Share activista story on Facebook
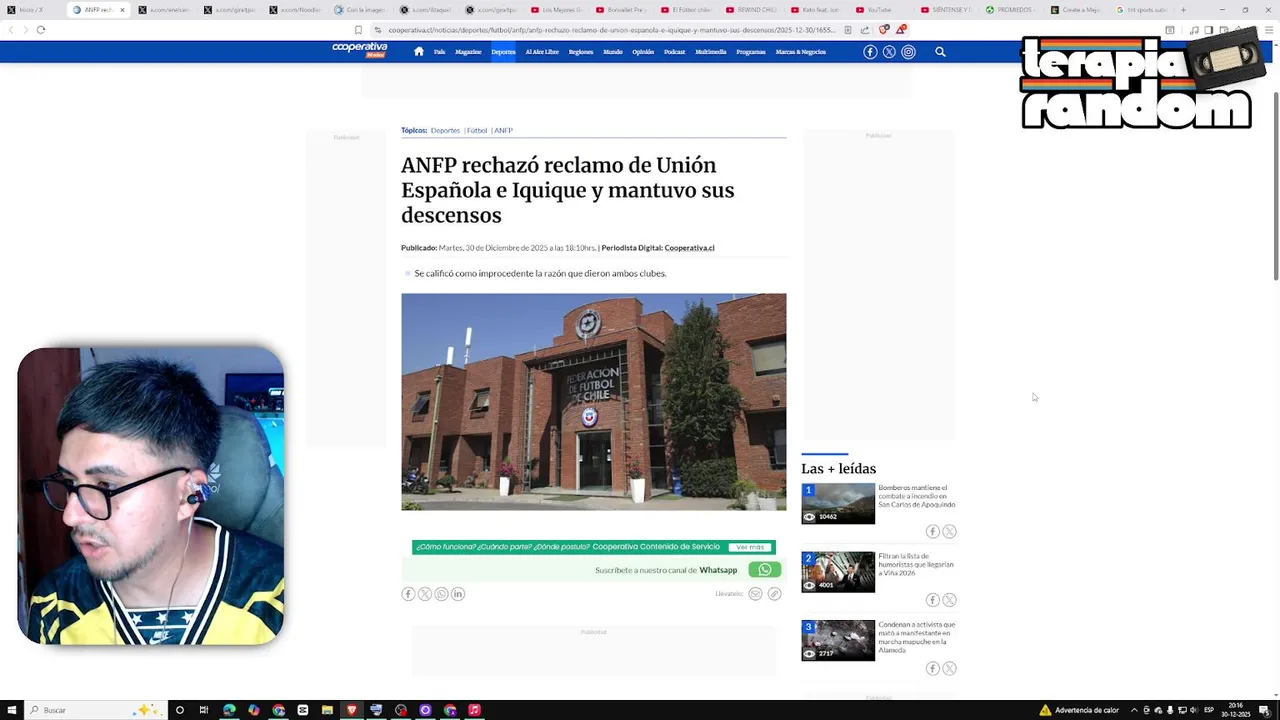Image resolution: width=1280 pixels, height=720 pixels. point(932,668)
